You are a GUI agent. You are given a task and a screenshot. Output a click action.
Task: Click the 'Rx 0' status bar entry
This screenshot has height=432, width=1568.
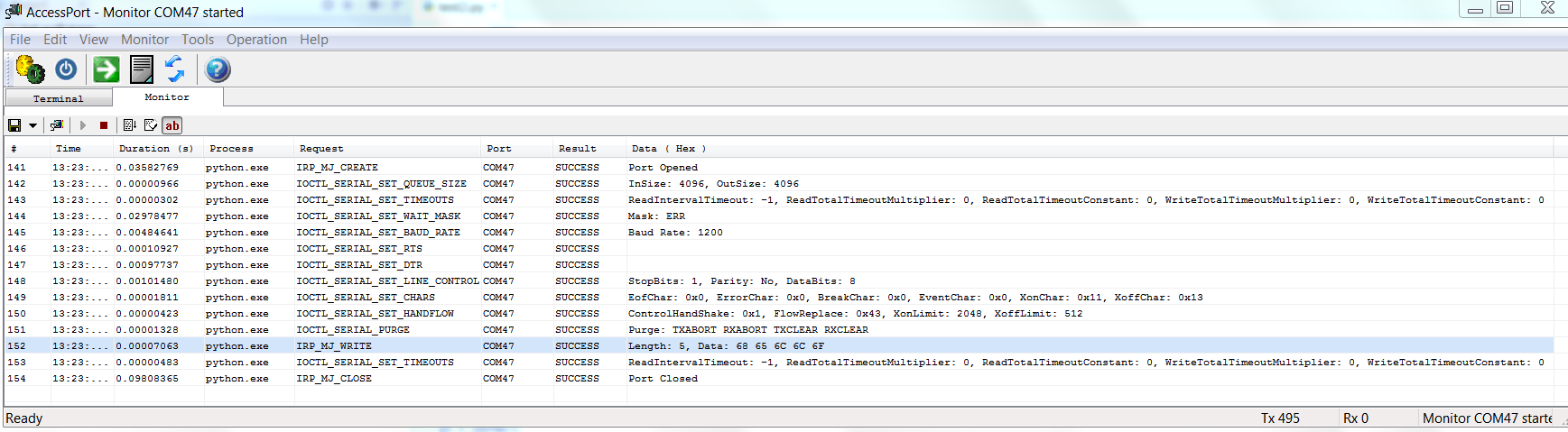tap(1356, 418)
